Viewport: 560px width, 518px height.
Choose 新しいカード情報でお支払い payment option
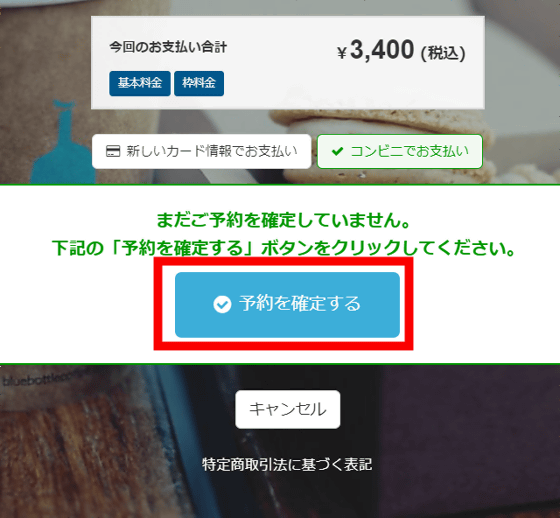point(201,151)
